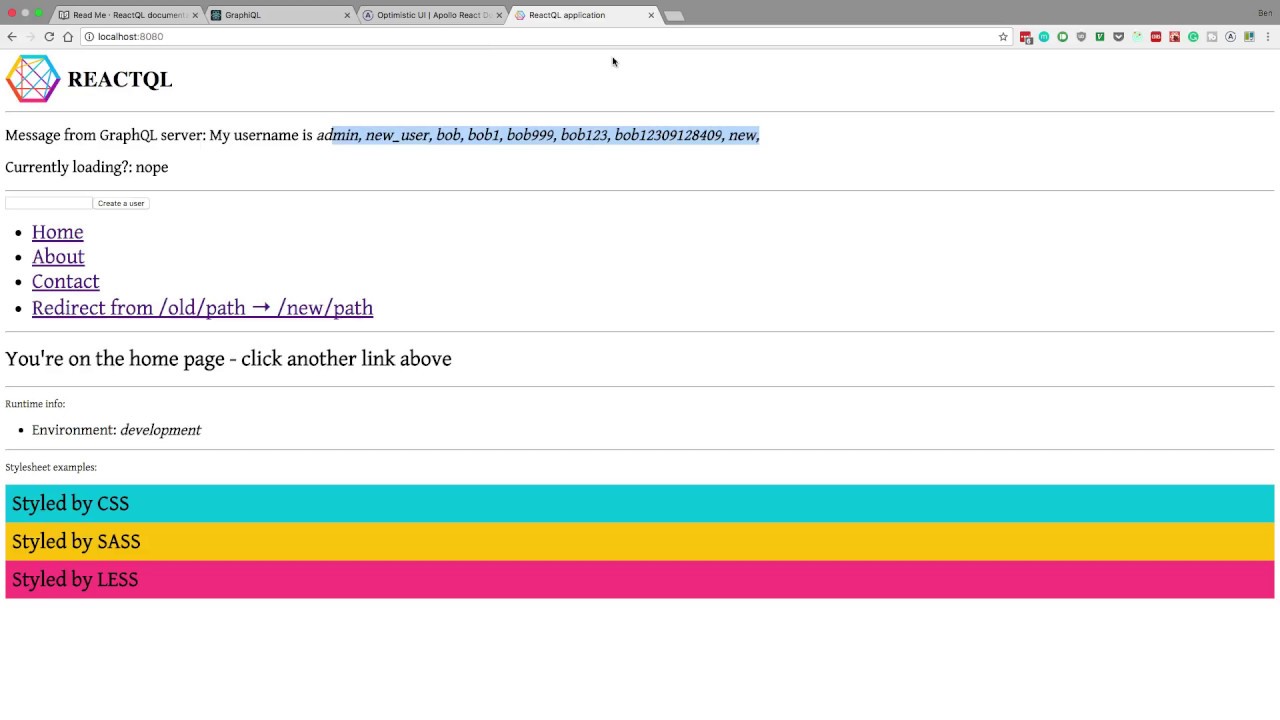Go back with the browser back arrow
This screenshot has width=1280, height=720.
coord(11,37)
